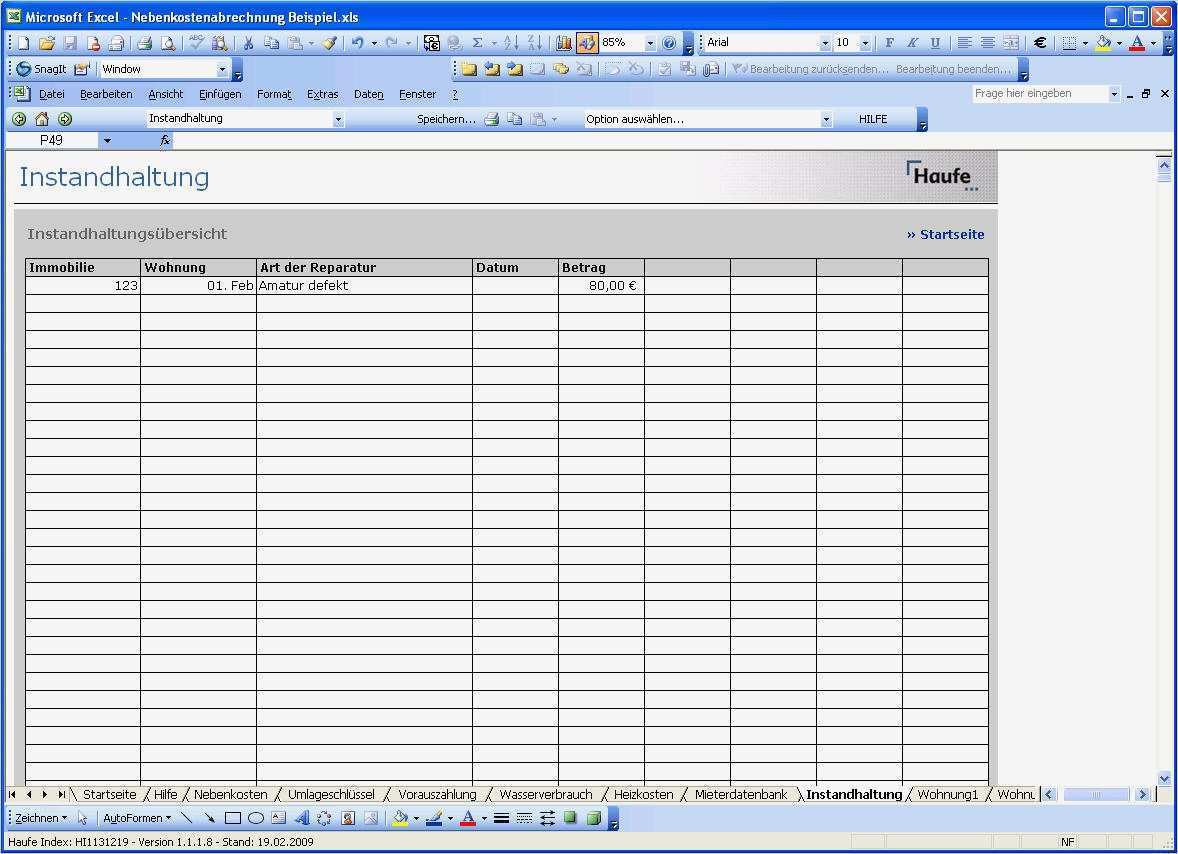Open the Zoom level dropdown
Viewport: 1178px width, 854px height.
click(650, 42)
